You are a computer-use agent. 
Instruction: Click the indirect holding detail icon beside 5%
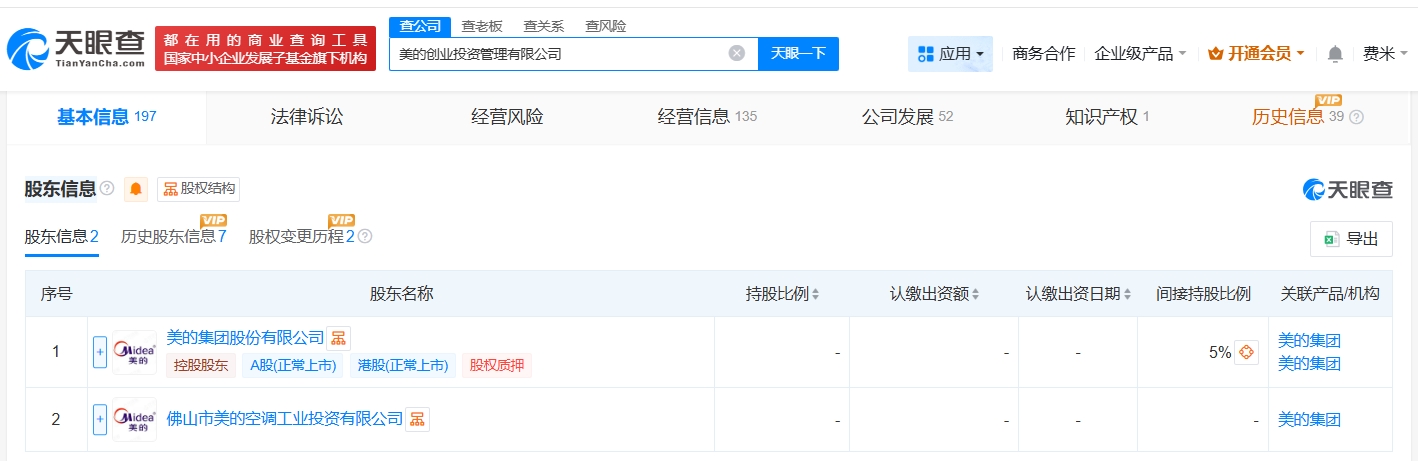coord(1246,352)
